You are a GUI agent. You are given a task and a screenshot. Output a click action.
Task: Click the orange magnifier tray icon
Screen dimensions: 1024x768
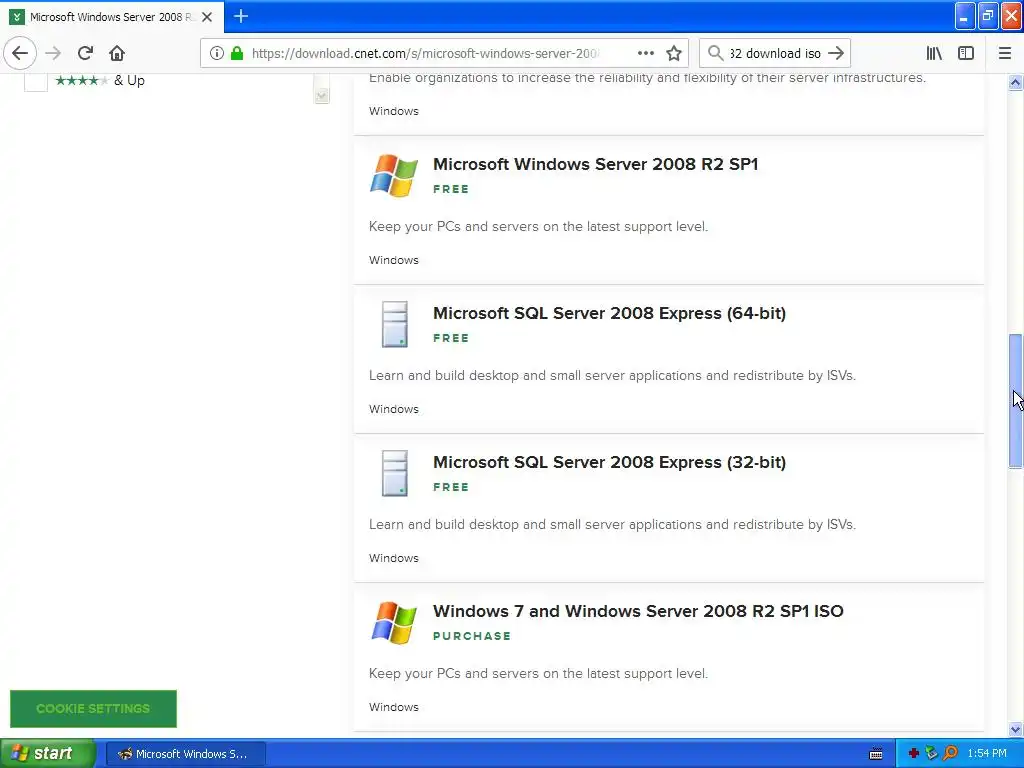pyautogui.click(x=950, y=754)
